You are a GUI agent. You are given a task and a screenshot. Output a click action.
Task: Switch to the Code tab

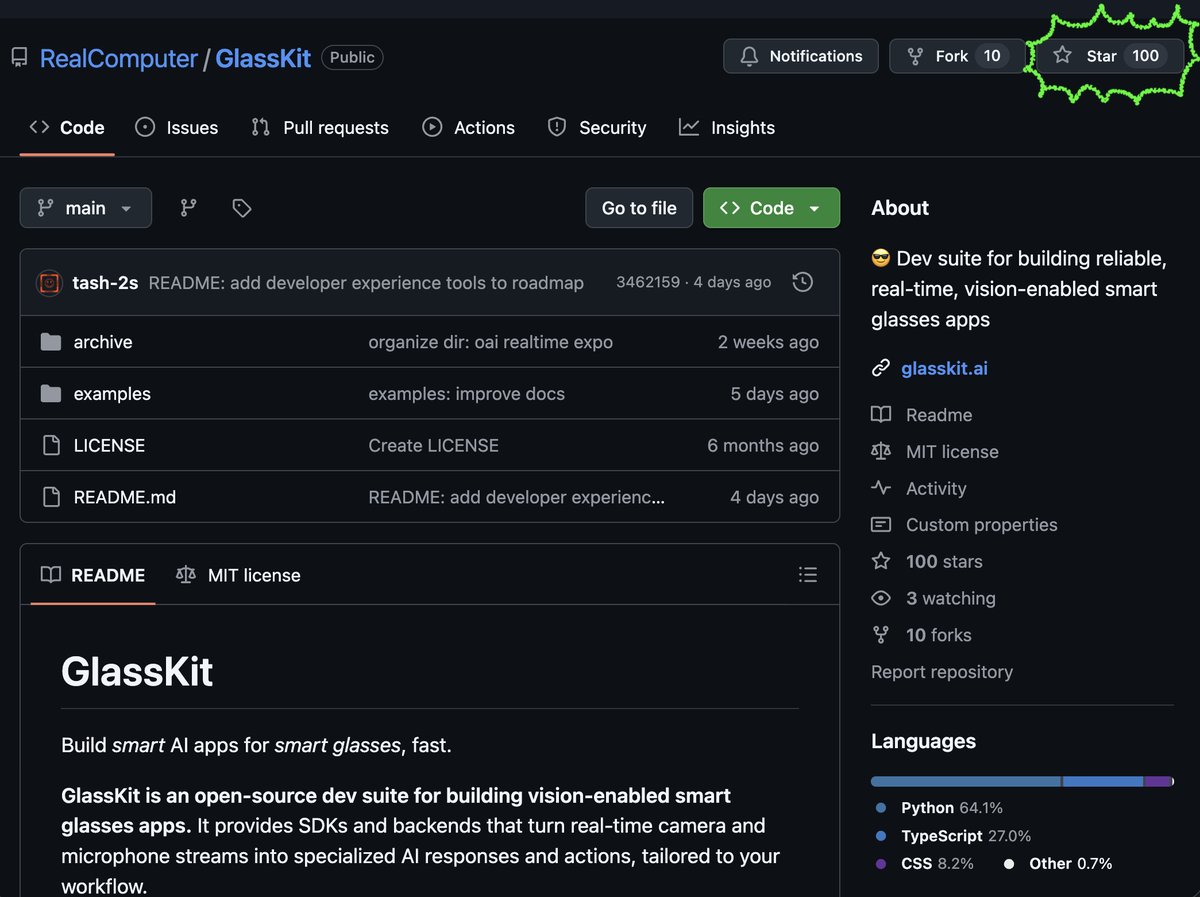coord(67,127)
